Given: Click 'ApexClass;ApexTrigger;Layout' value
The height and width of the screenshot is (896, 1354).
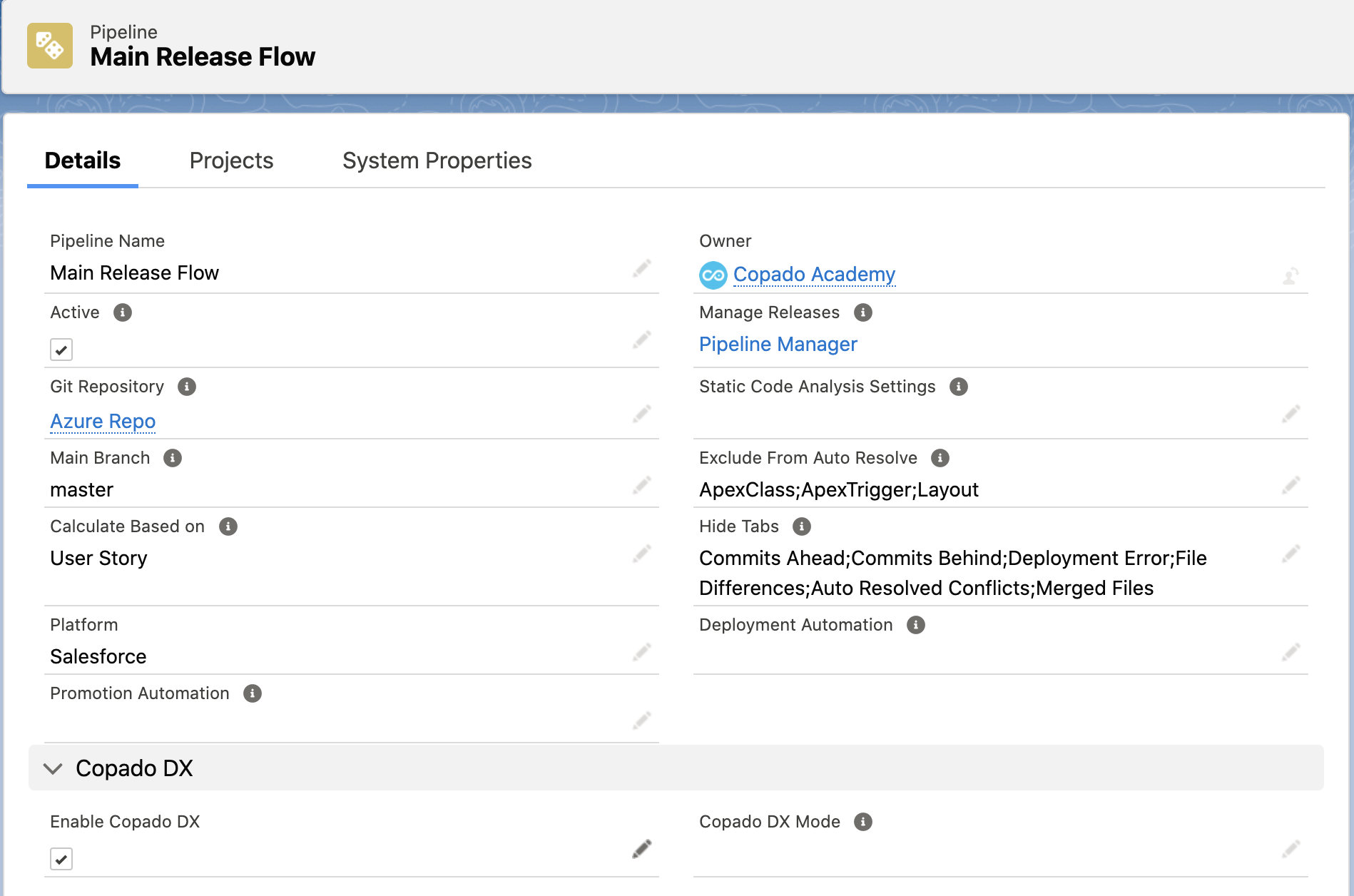Looking at the screenshot, I should click(x=839, y=490).
